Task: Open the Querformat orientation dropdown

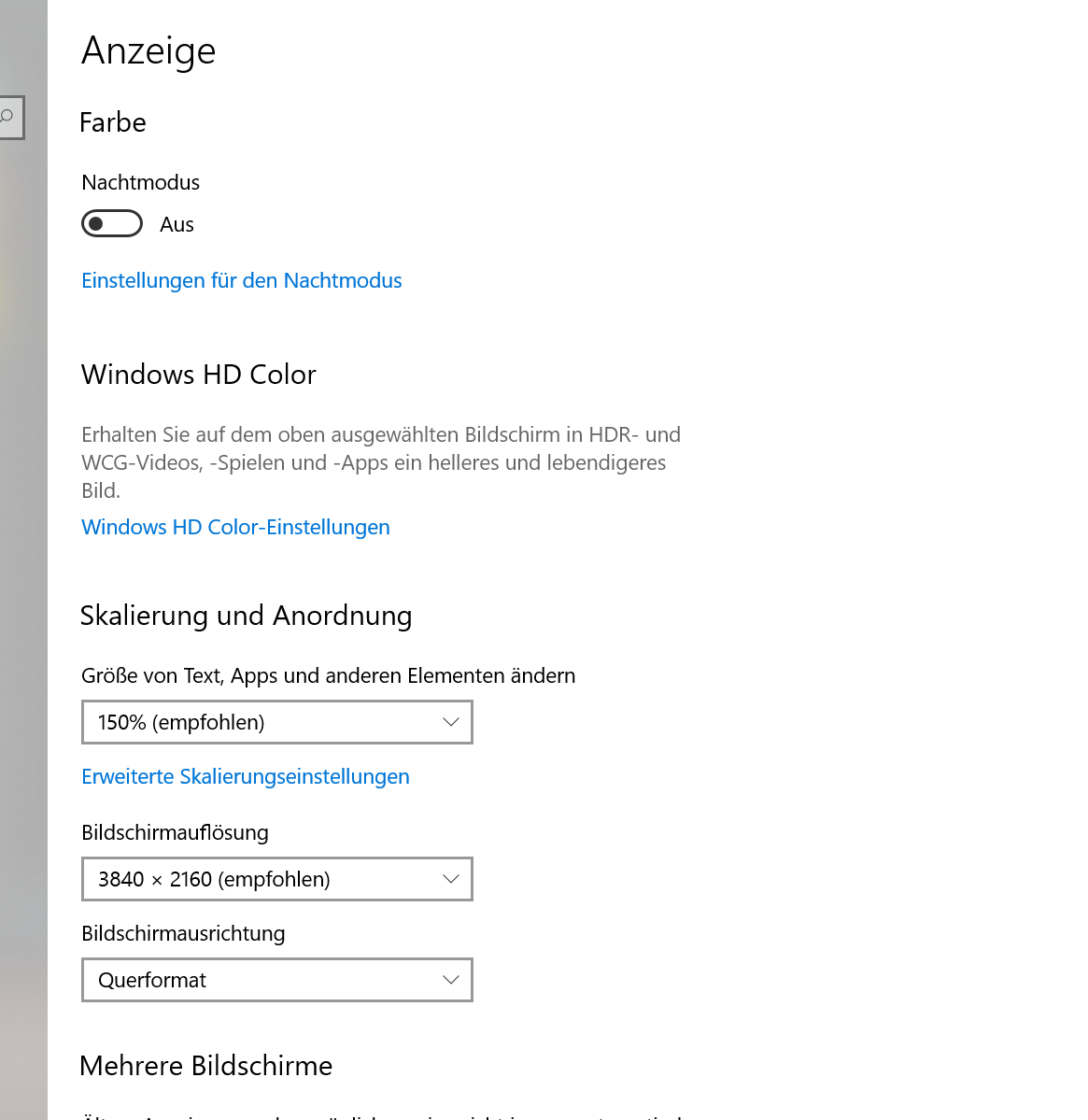Action: click(276, 980)
